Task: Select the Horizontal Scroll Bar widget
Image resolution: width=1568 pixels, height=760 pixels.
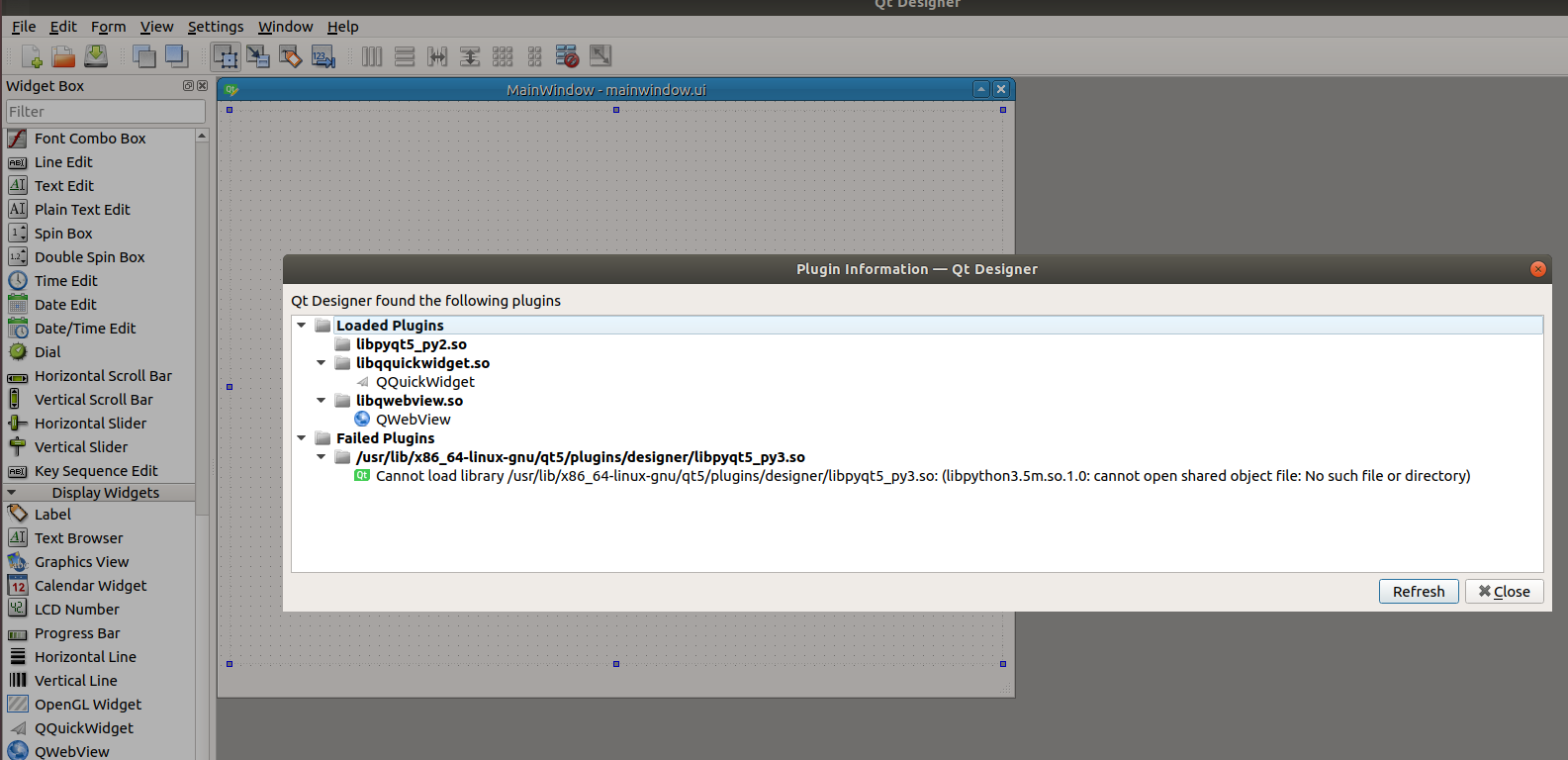Action: (x=103, y=376)
